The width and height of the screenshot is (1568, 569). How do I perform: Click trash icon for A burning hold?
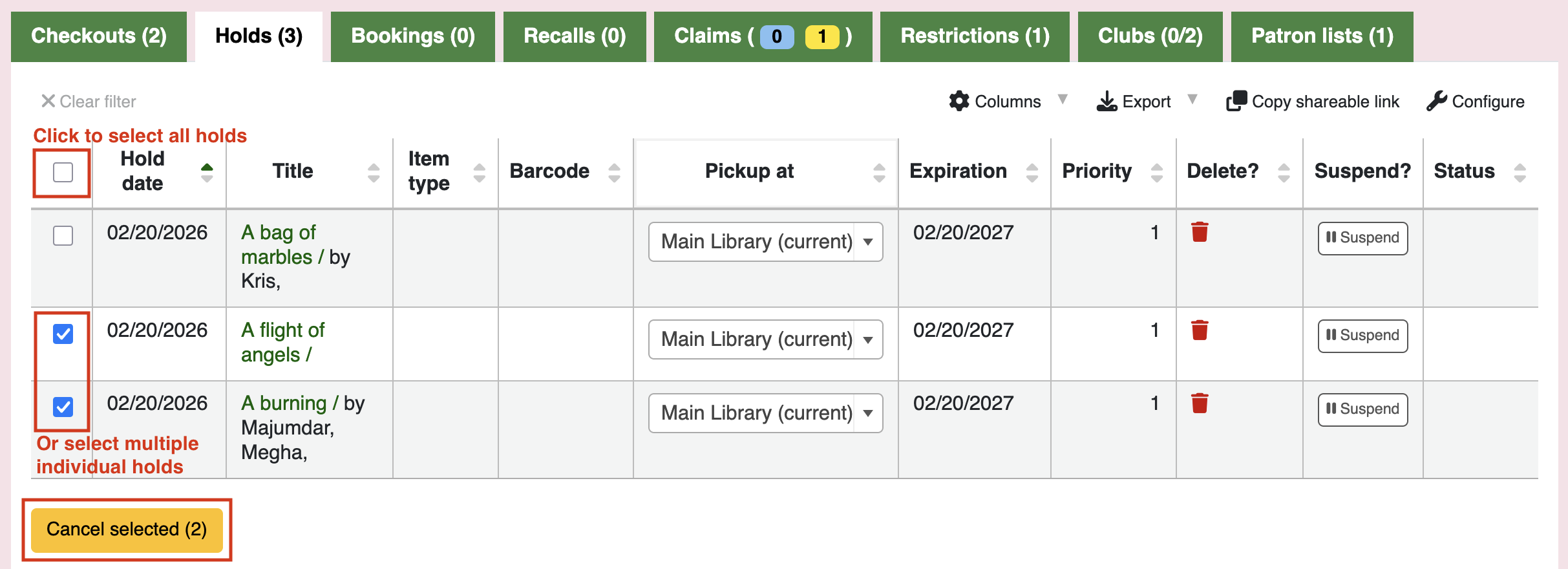point(1200,403)
